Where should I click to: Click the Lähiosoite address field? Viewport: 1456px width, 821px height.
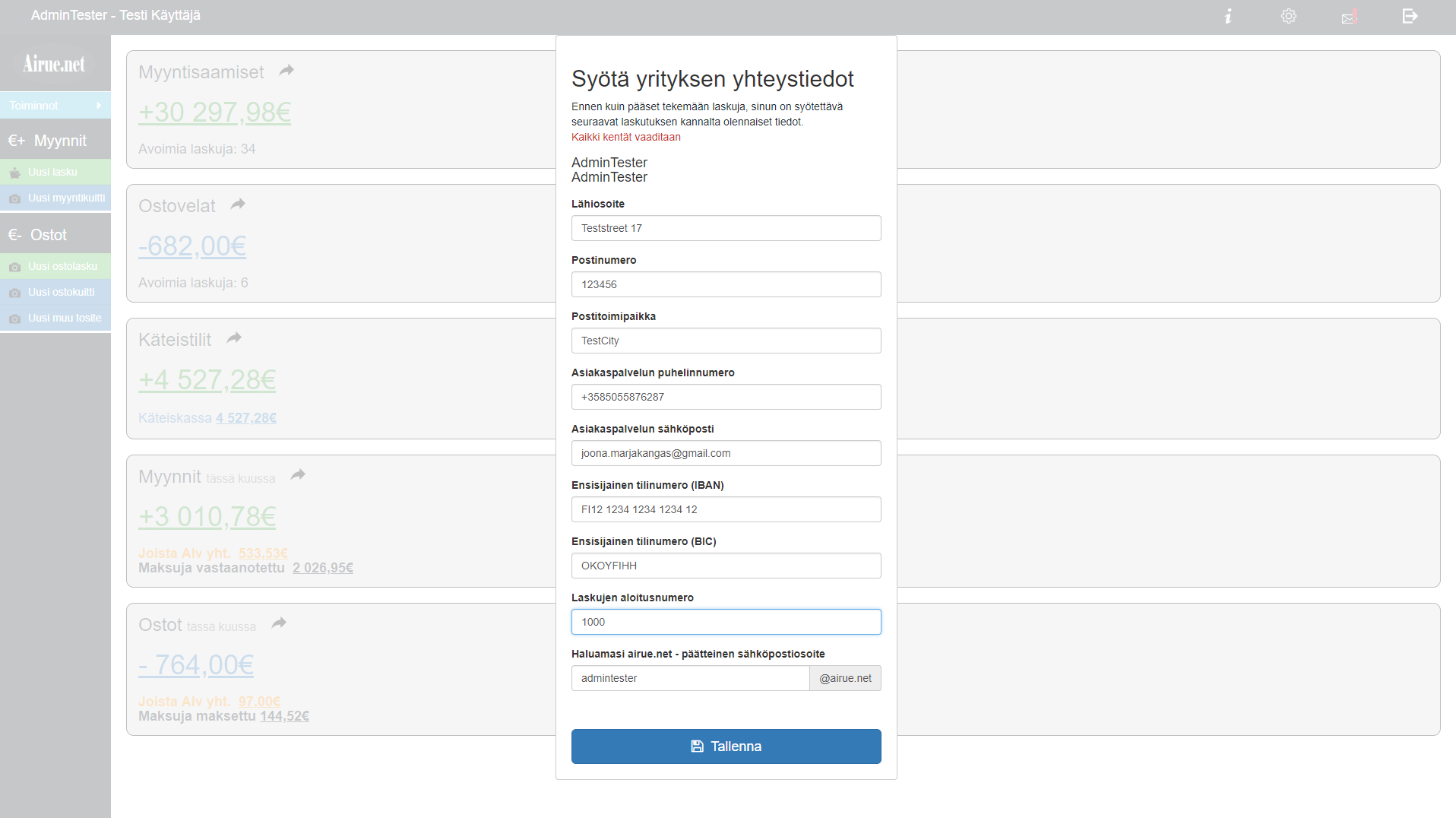(x=726, y=228)
